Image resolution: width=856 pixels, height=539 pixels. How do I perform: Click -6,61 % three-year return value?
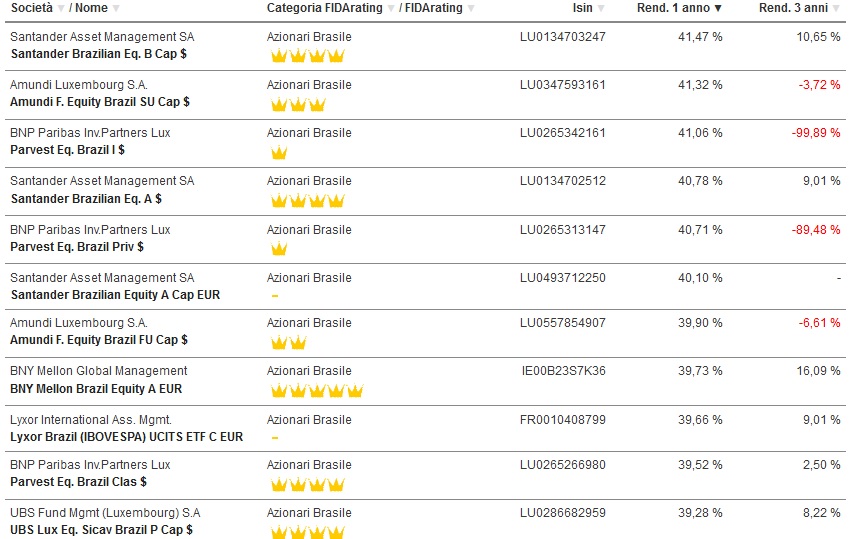click(819, 323)
